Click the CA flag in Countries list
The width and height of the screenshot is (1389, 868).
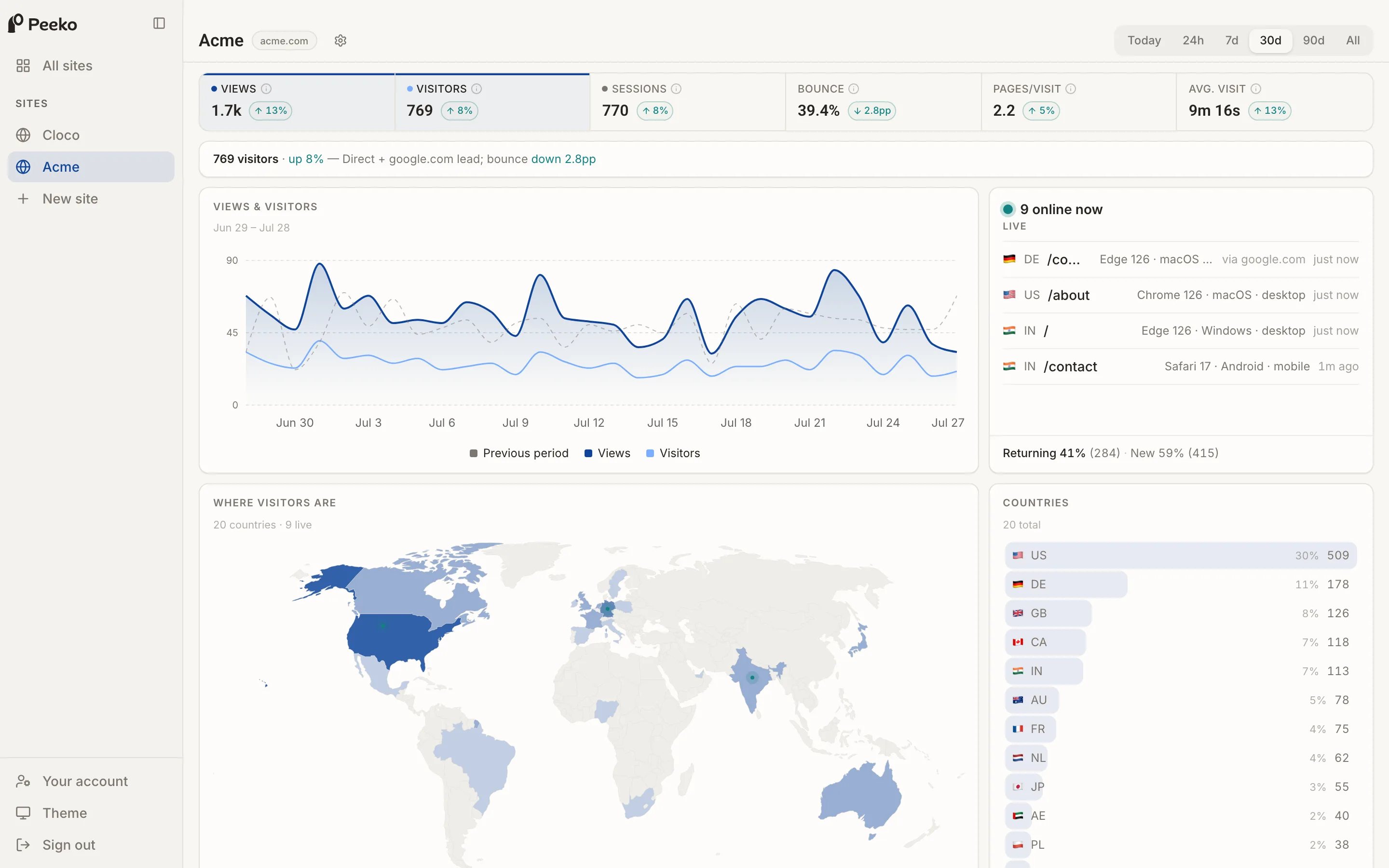(1018, 642)
